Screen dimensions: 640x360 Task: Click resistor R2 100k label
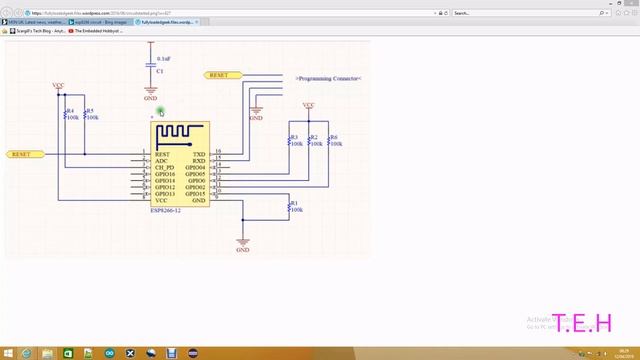point(316,141)
